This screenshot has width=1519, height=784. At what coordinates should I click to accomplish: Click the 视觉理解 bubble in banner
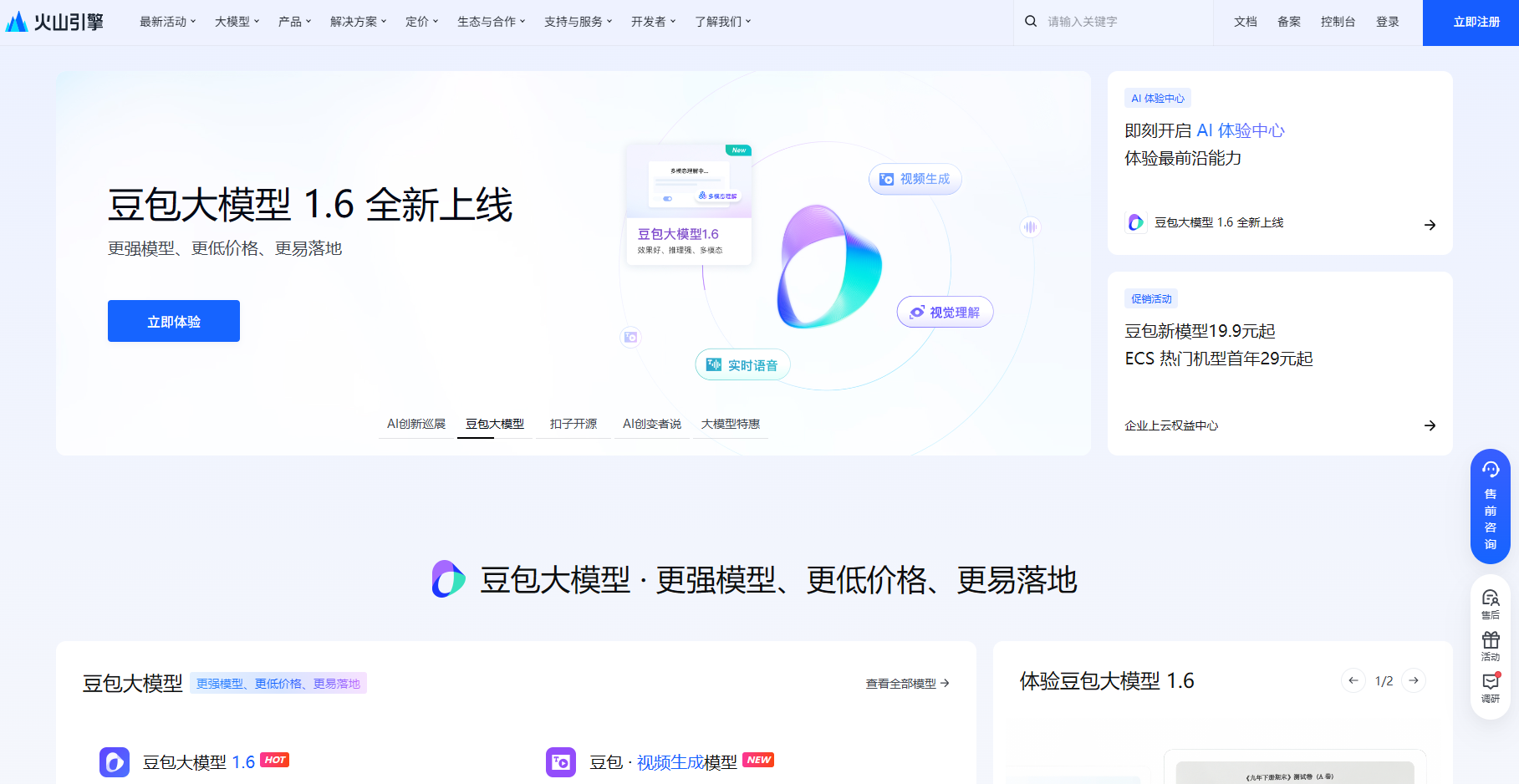click(945, 312)
